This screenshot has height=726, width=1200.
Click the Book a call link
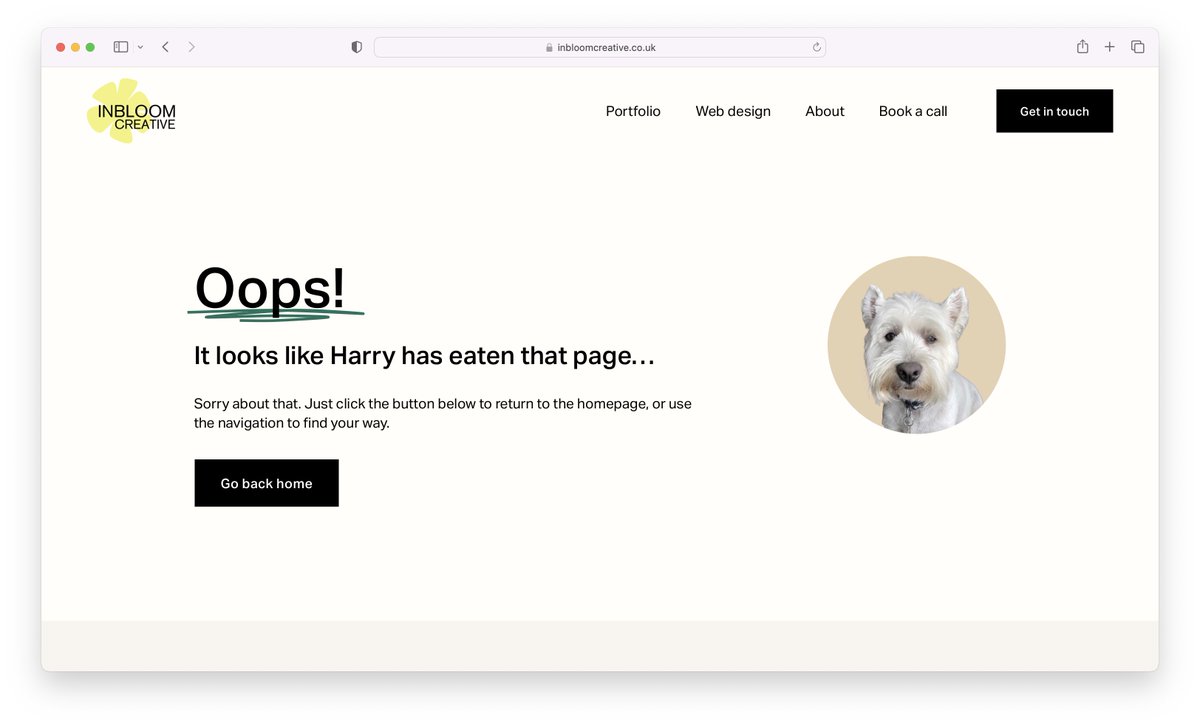tap(912, 111)
